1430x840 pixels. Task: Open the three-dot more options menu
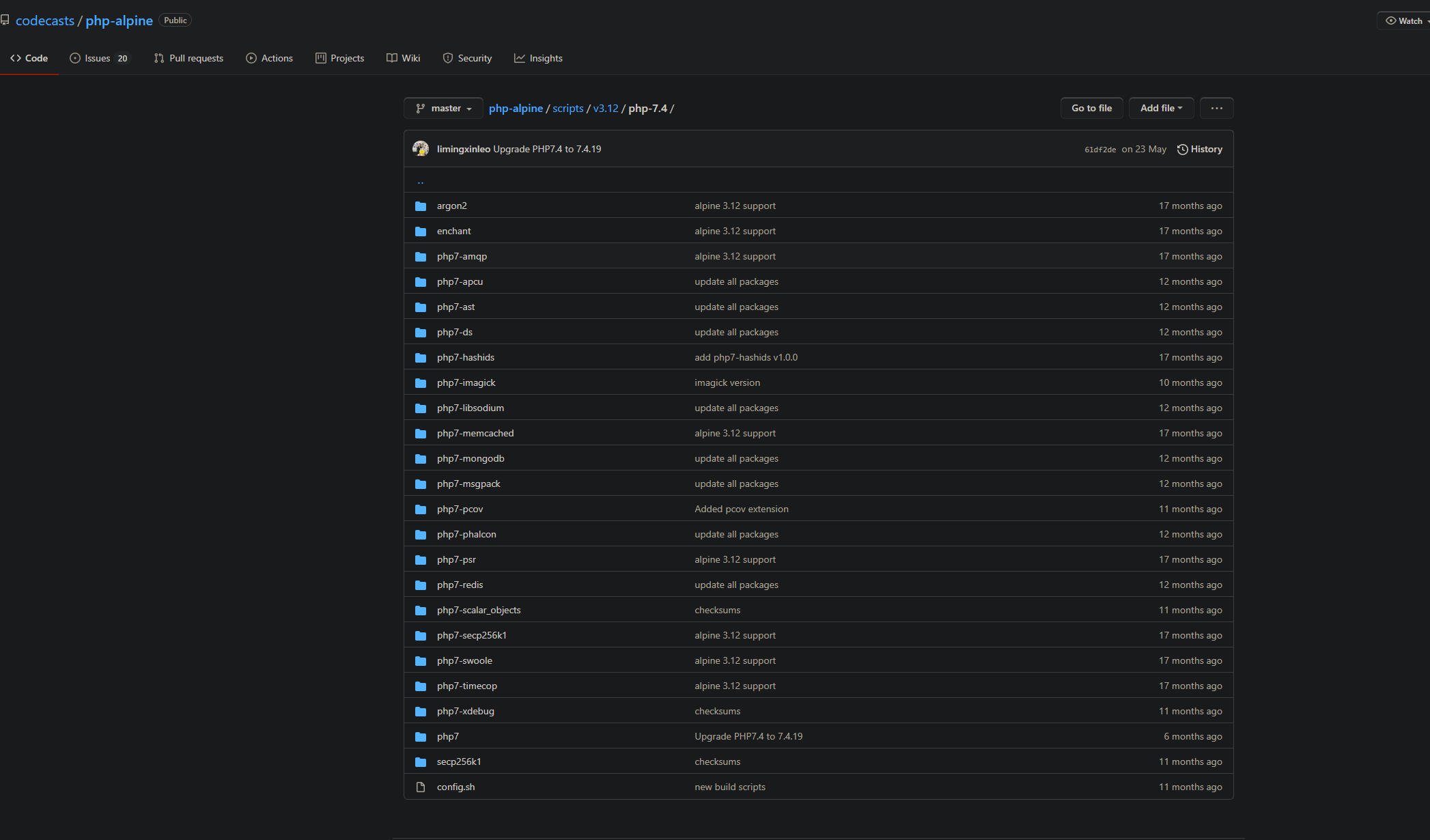pos(1216,109)
